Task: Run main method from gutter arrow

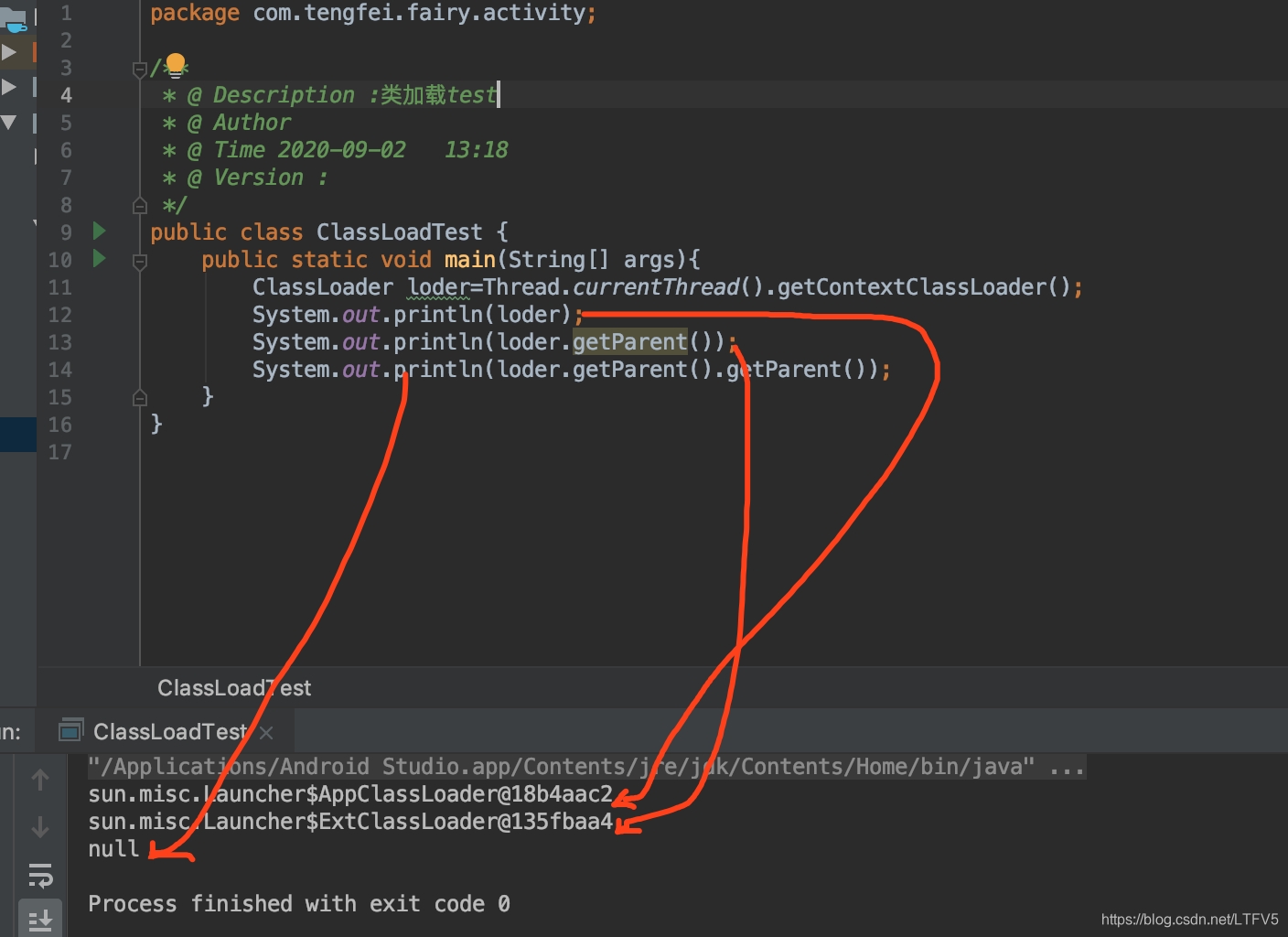Action: point(100,258)
